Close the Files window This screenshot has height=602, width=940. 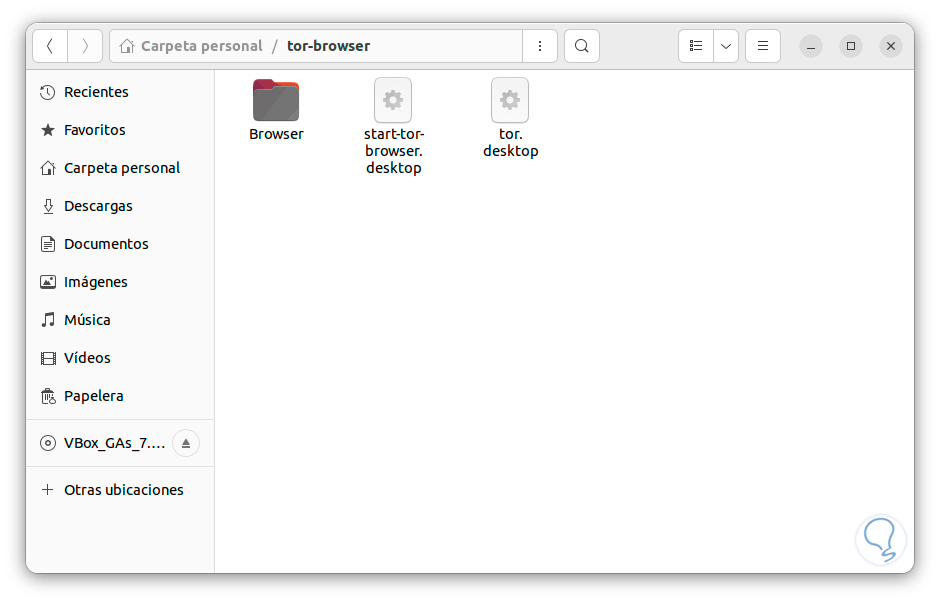pos(891,46)
